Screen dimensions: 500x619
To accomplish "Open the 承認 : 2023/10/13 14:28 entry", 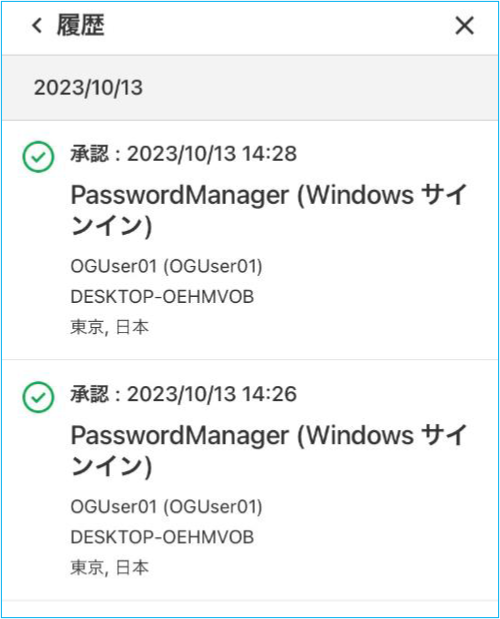I will [250, 240].
